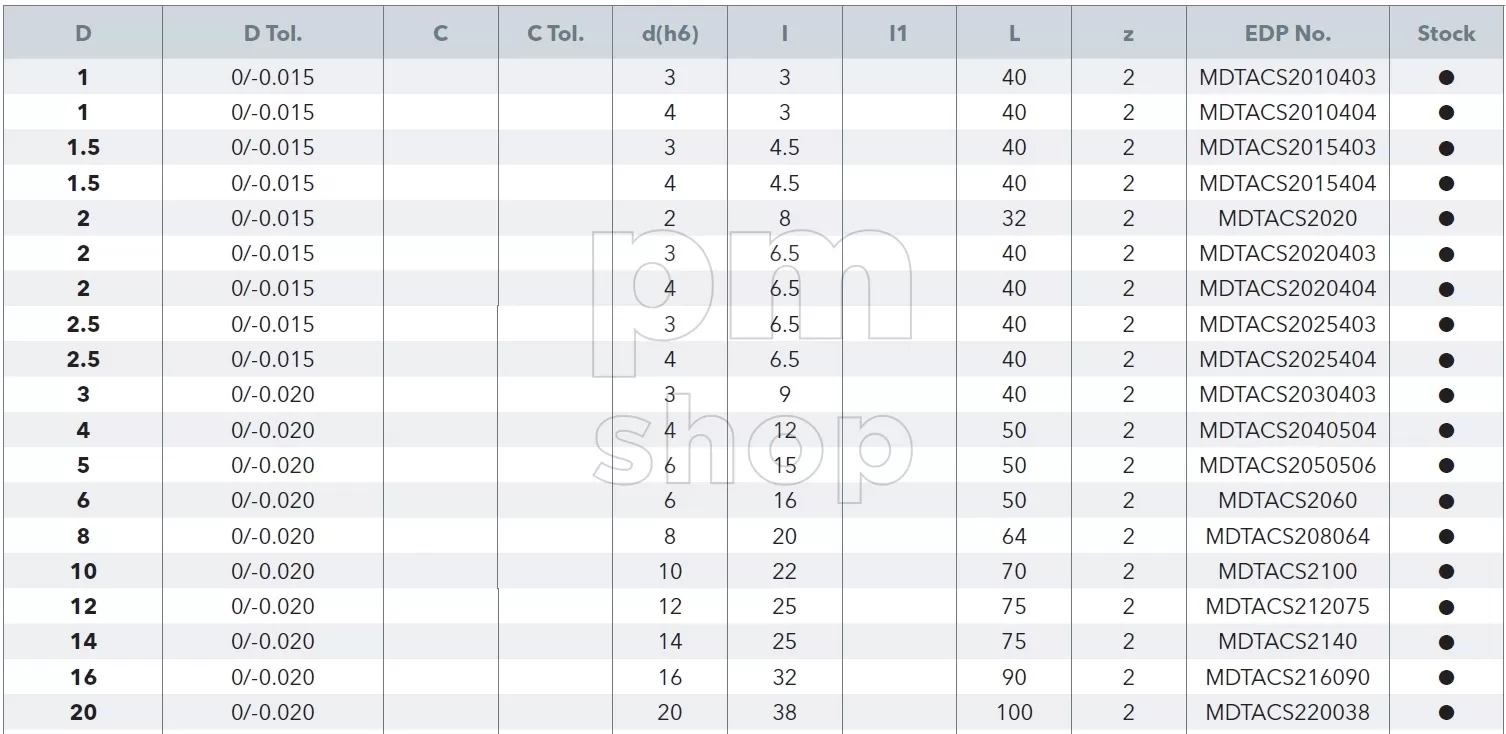Click stock dot for MDTACS2100
Image resolution: width=1506 pixels, height=734 pixels.
(1446, 572)
